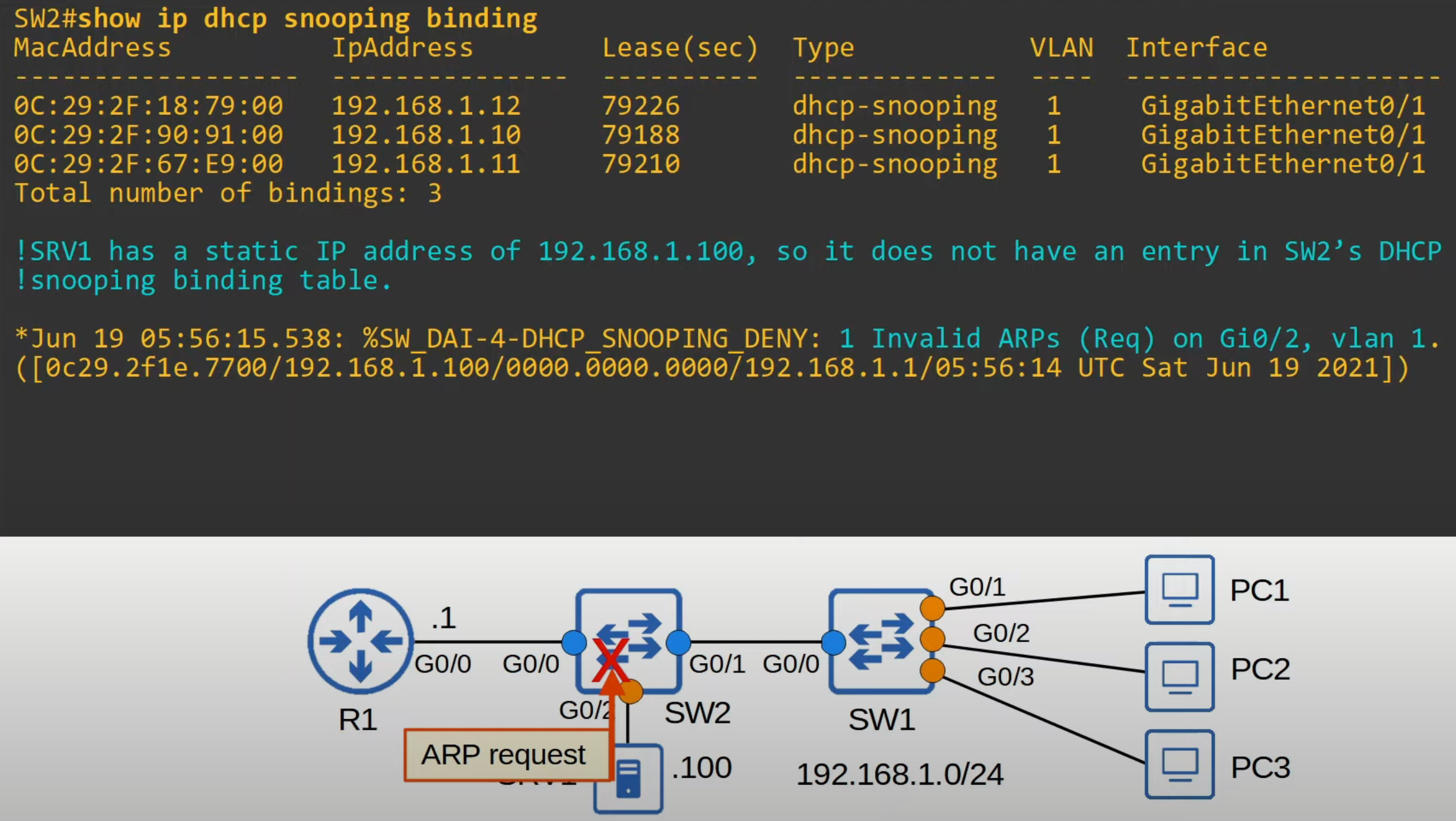1456x821 pixels.
Task: Select the PC3 computer icon
Action: coord(1179,764)
